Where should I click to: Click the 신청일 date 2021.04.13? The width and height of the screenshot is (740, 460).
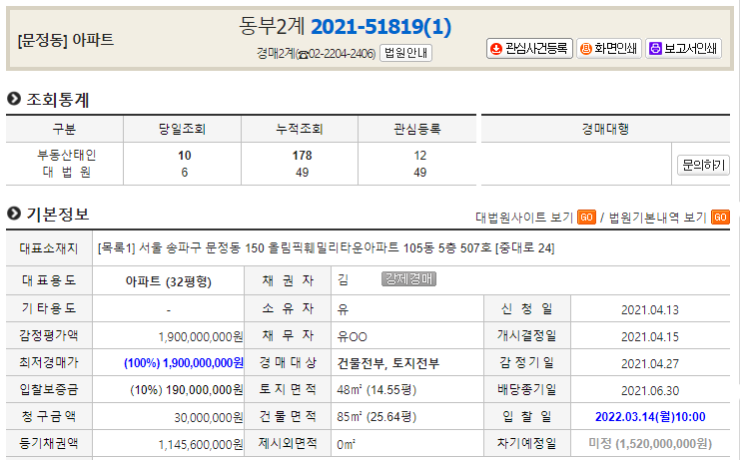click(x=650, y=310)
